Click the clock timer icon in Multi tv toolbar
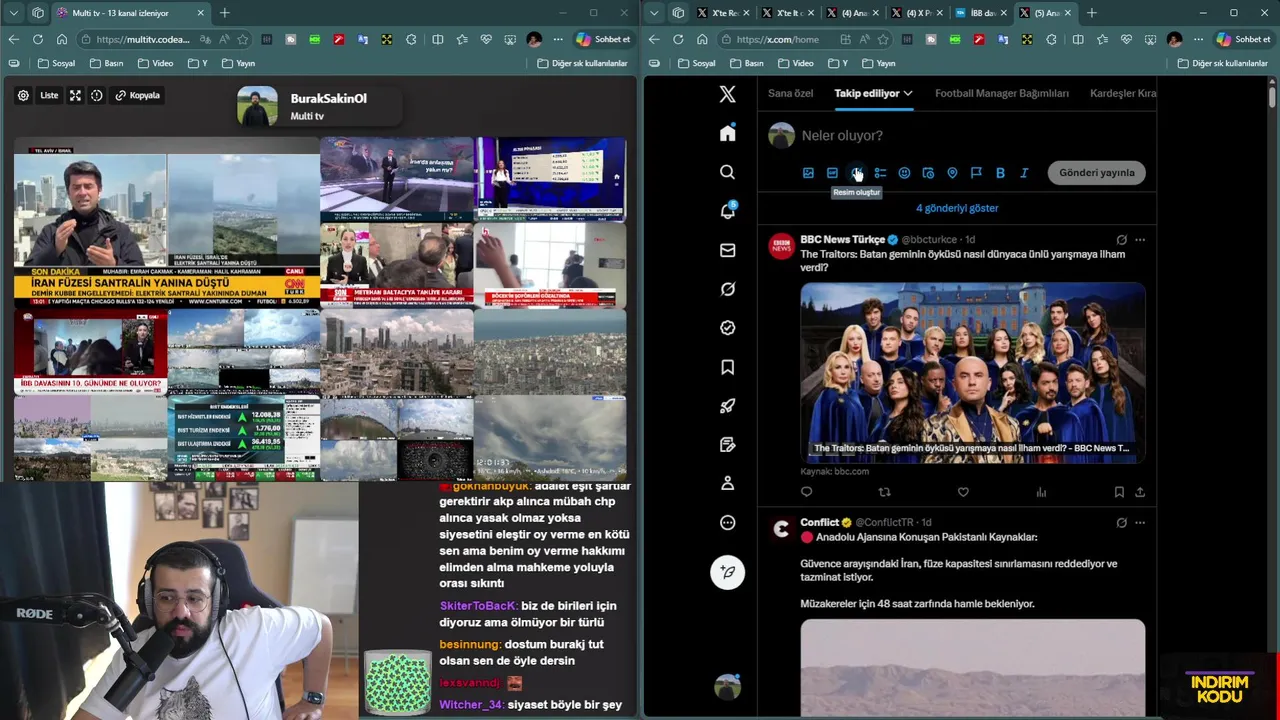Image resolution: width=1280 pixels, height=720 pixels. [x=97, y=96]
